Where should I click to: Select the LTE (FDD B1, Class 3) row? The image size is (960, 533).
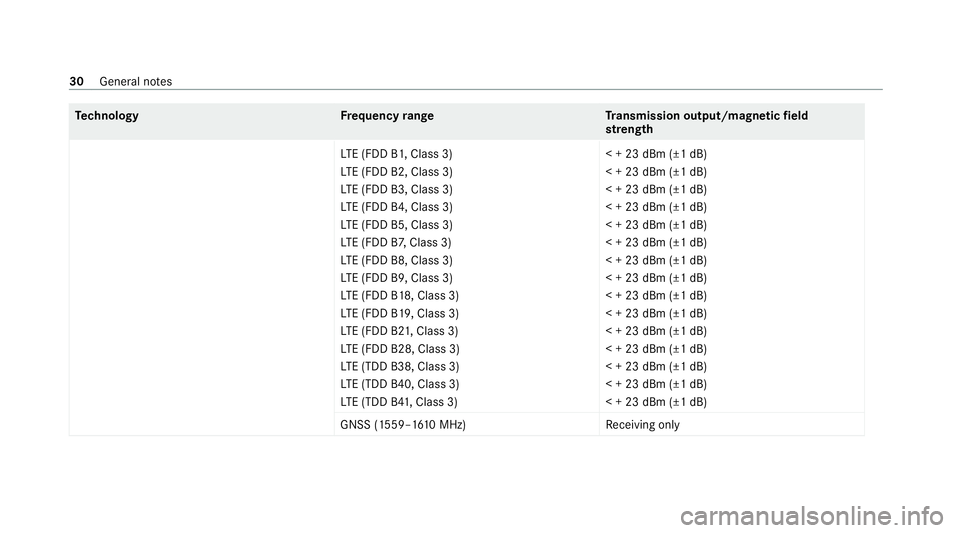click(x=396, y=154)
